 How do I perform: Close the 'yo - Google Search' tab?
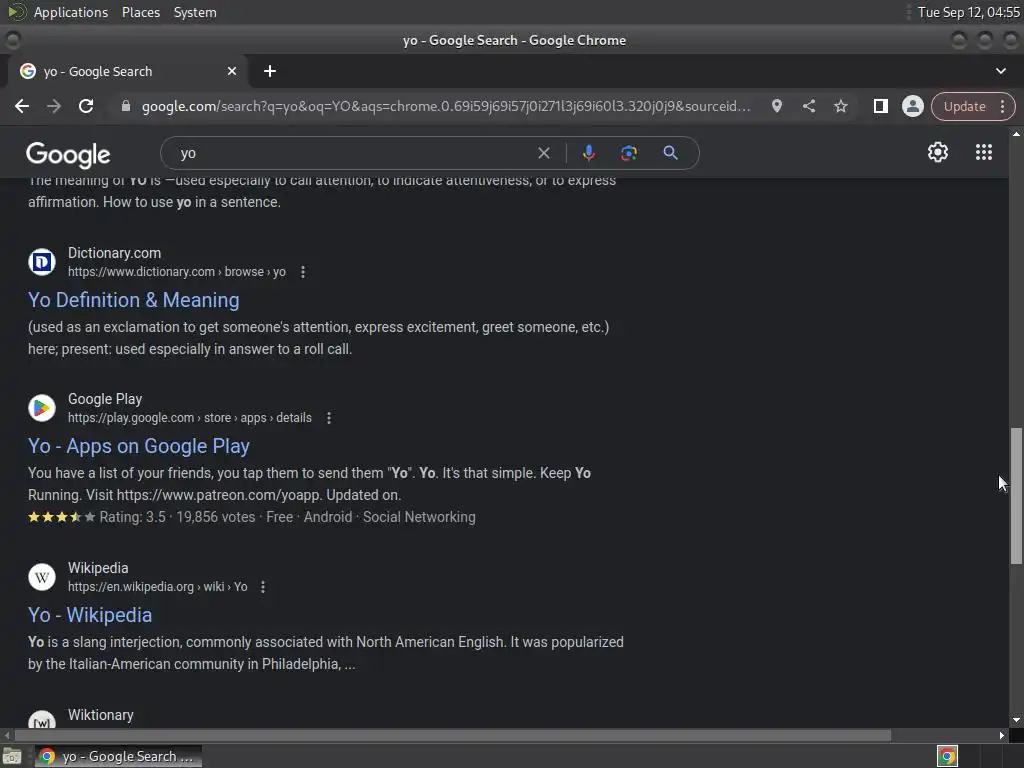232,71
